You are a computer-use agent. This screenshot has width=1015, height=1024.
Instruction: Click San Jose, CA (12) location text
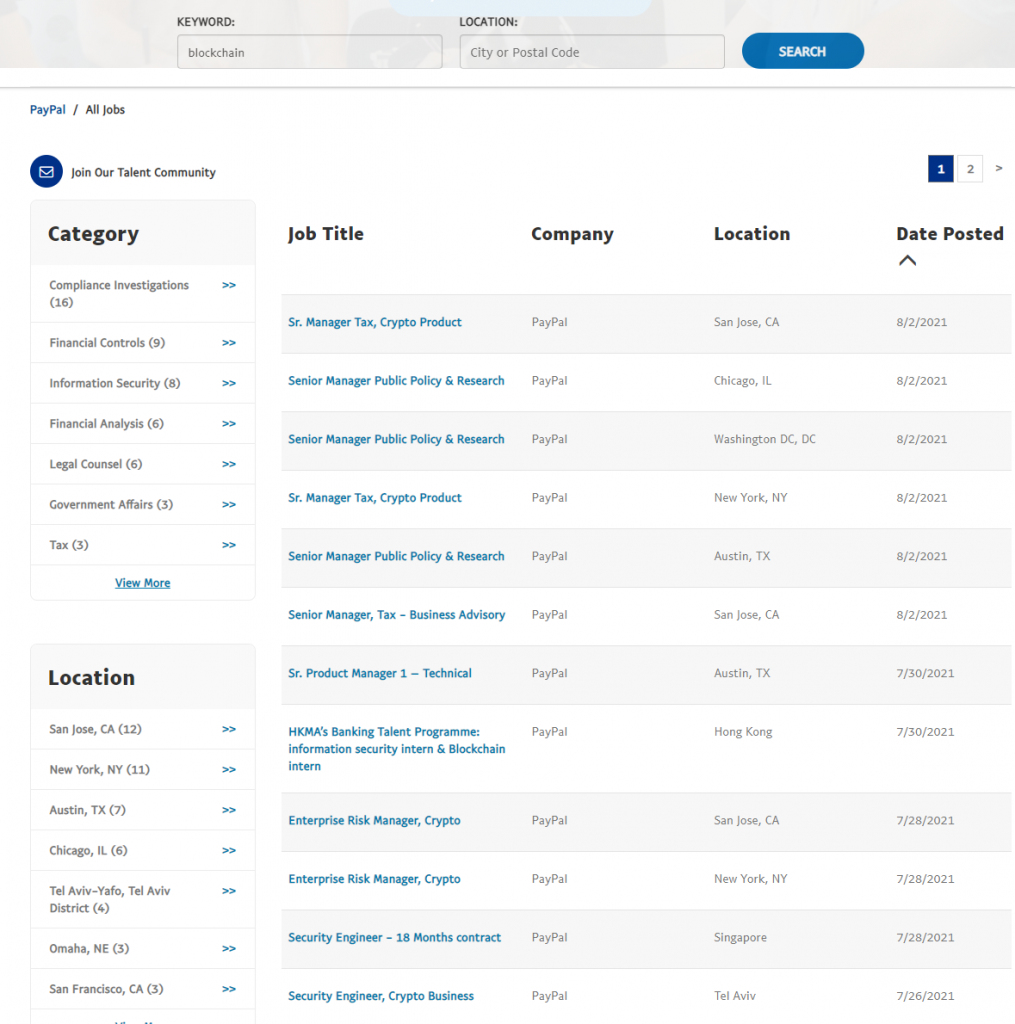(x=95, y=729)
